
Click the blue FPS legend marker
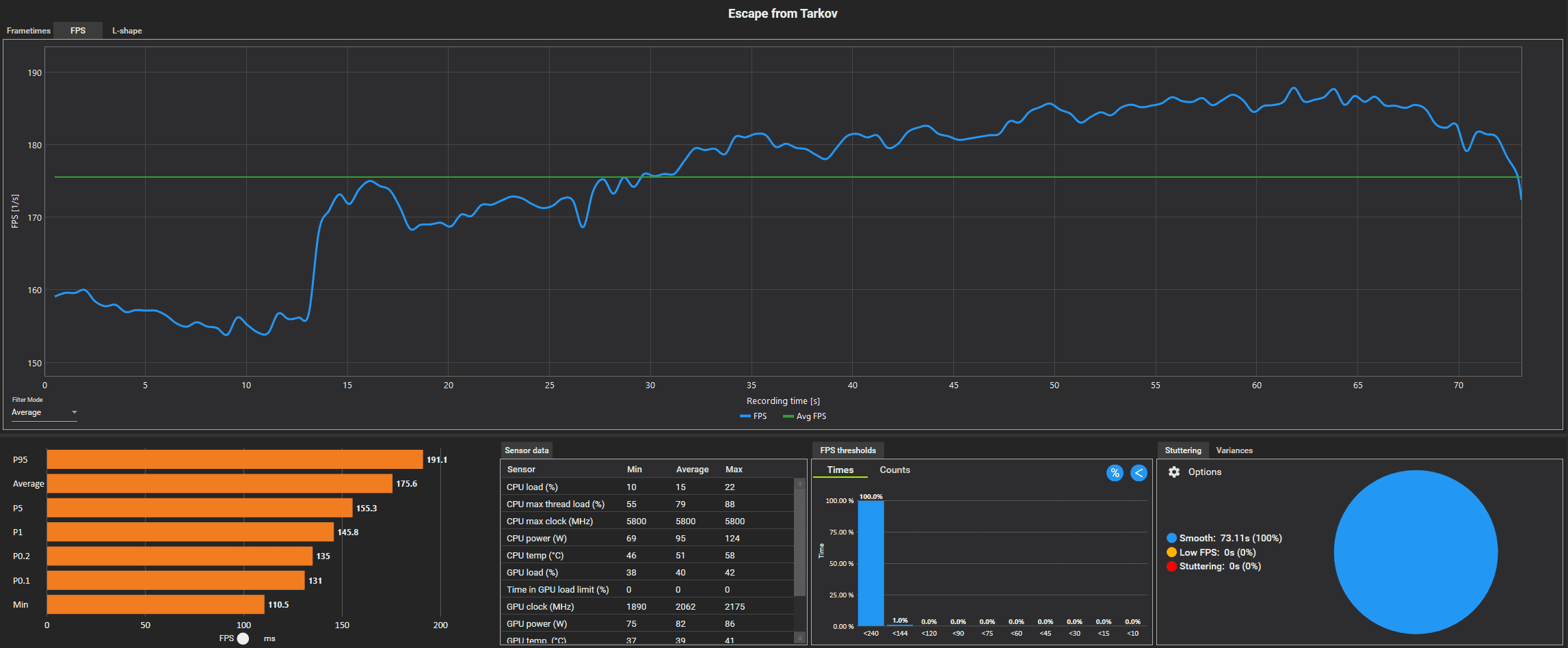[x=745, y=416]
